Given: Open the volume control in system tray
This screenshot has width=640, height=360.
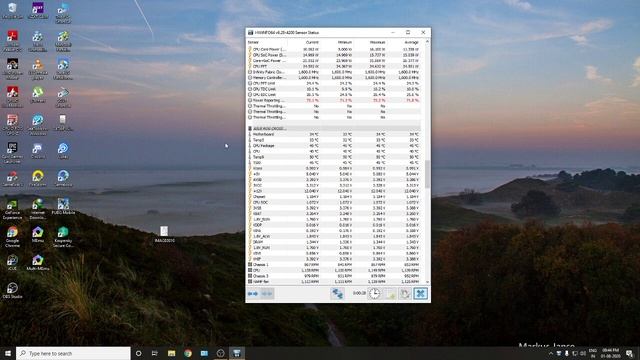Looking at the screenshot, I should coord(583,353).
